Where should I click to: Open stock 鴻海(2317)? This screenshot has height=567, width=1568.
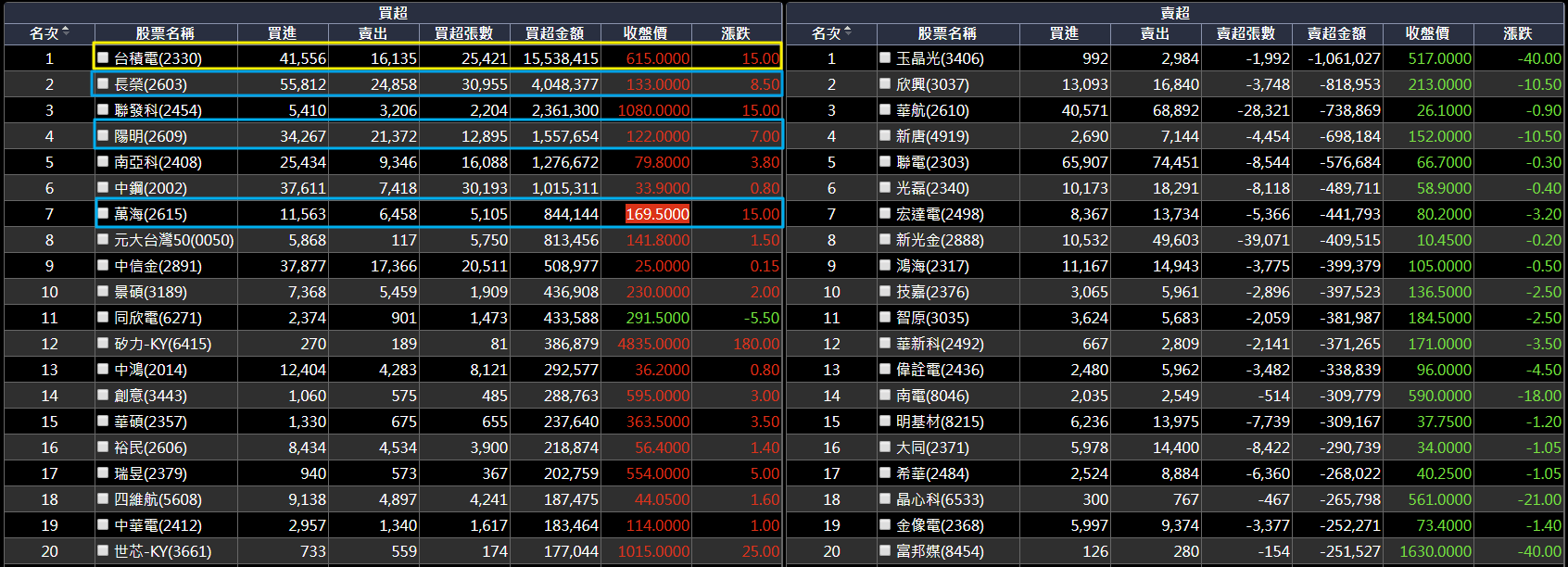(x=932, y=265)
